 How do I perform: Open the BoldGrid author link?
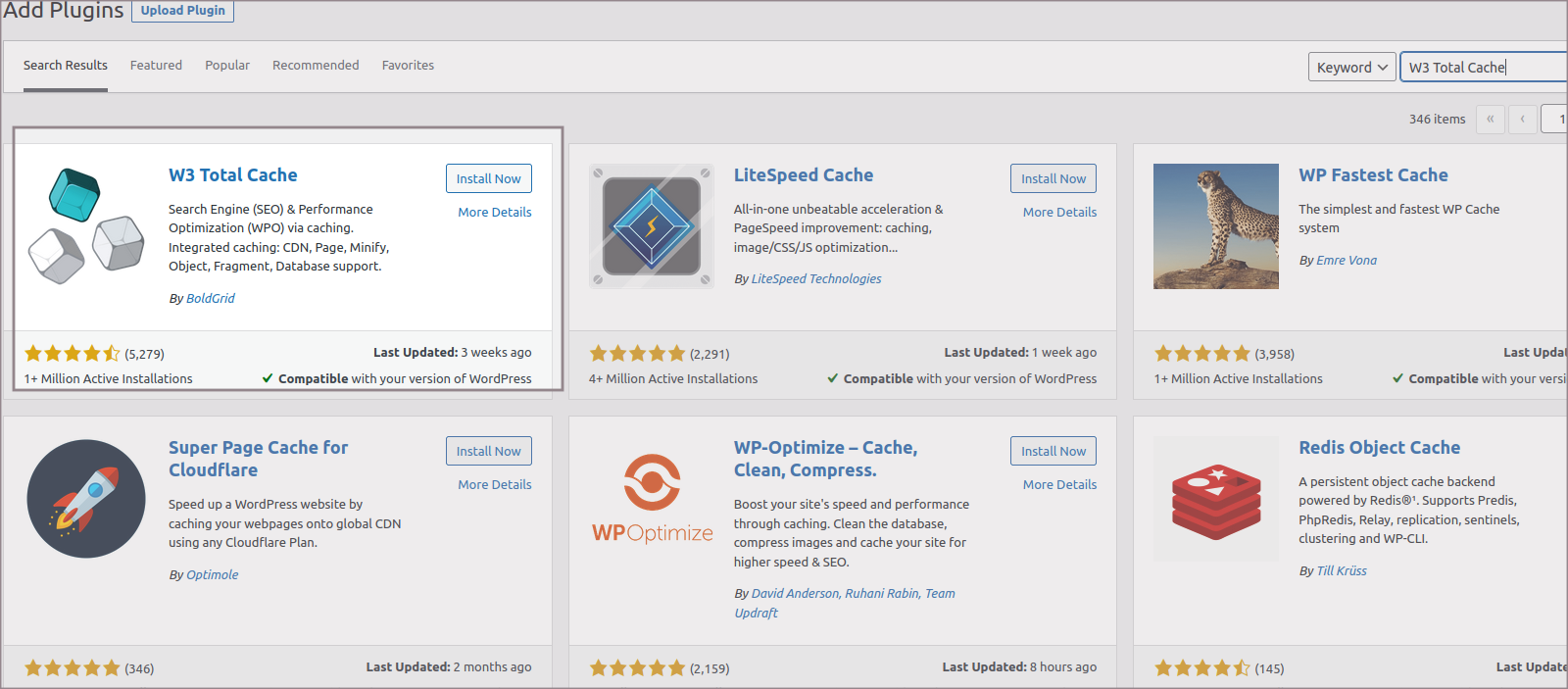(x=211, y=298)
